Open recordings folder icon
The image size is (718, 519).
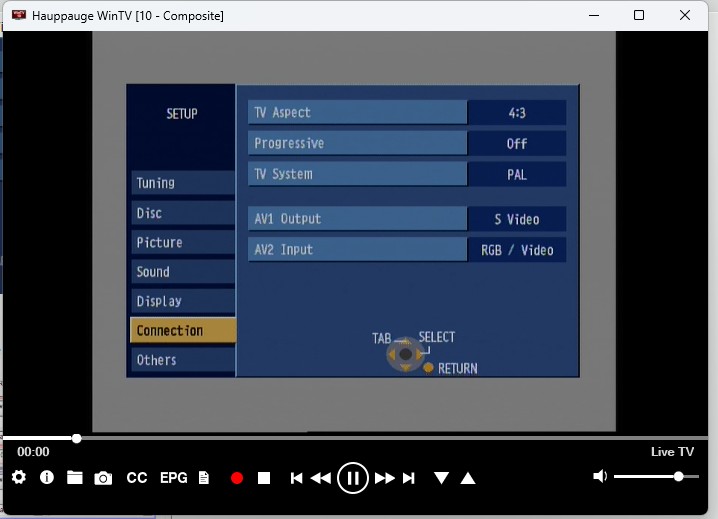pos(75,478)
